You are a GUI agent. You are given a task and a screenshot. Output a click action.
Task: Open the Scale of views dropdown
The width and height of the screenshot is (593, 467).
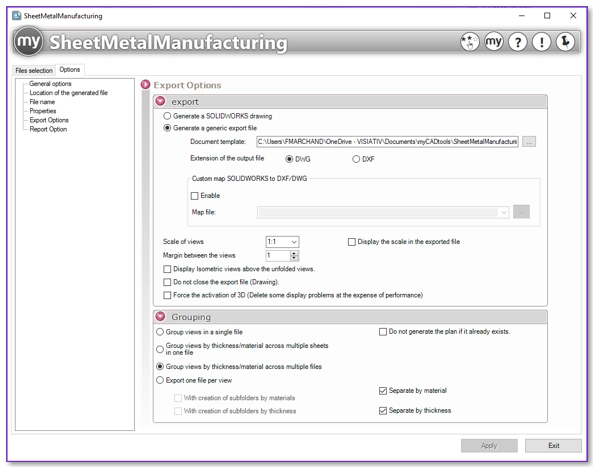click(x=283, y=242)
